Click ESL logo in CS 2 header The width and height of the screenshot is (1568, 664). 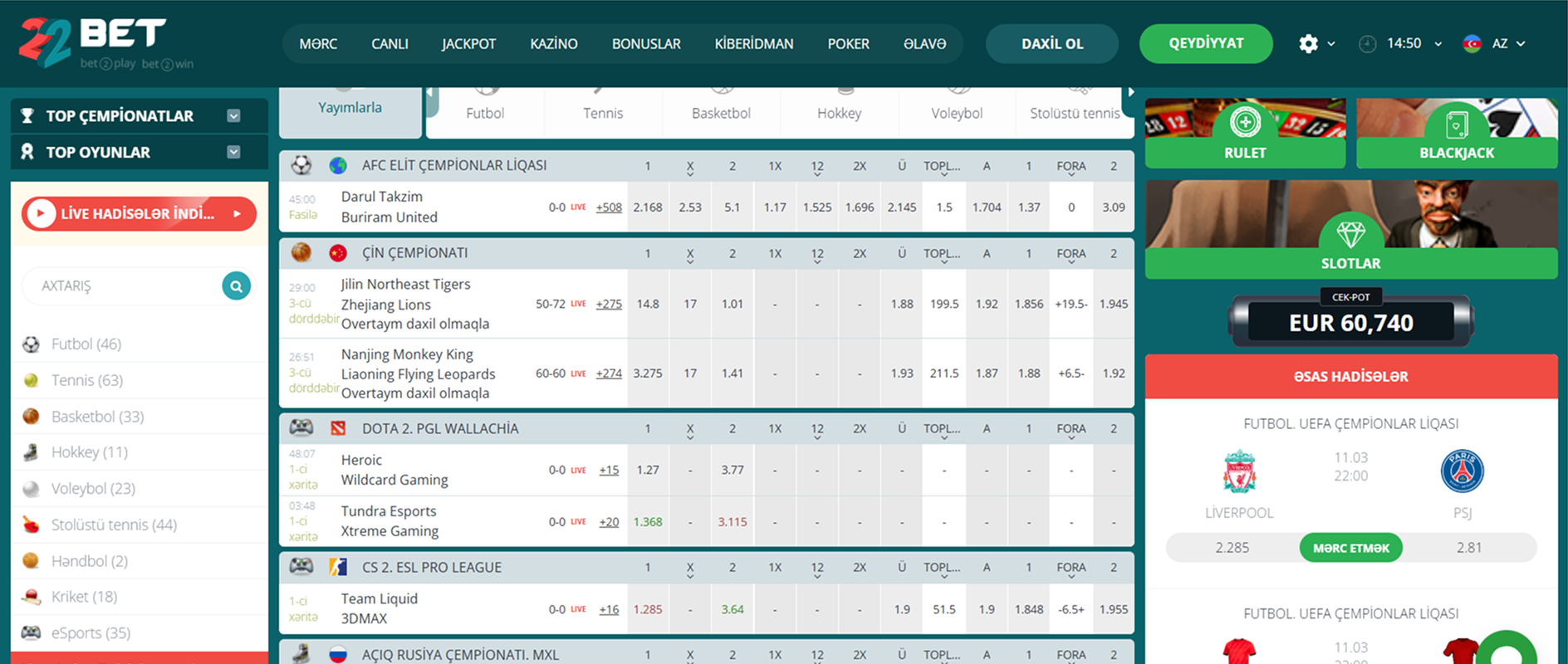338,568
